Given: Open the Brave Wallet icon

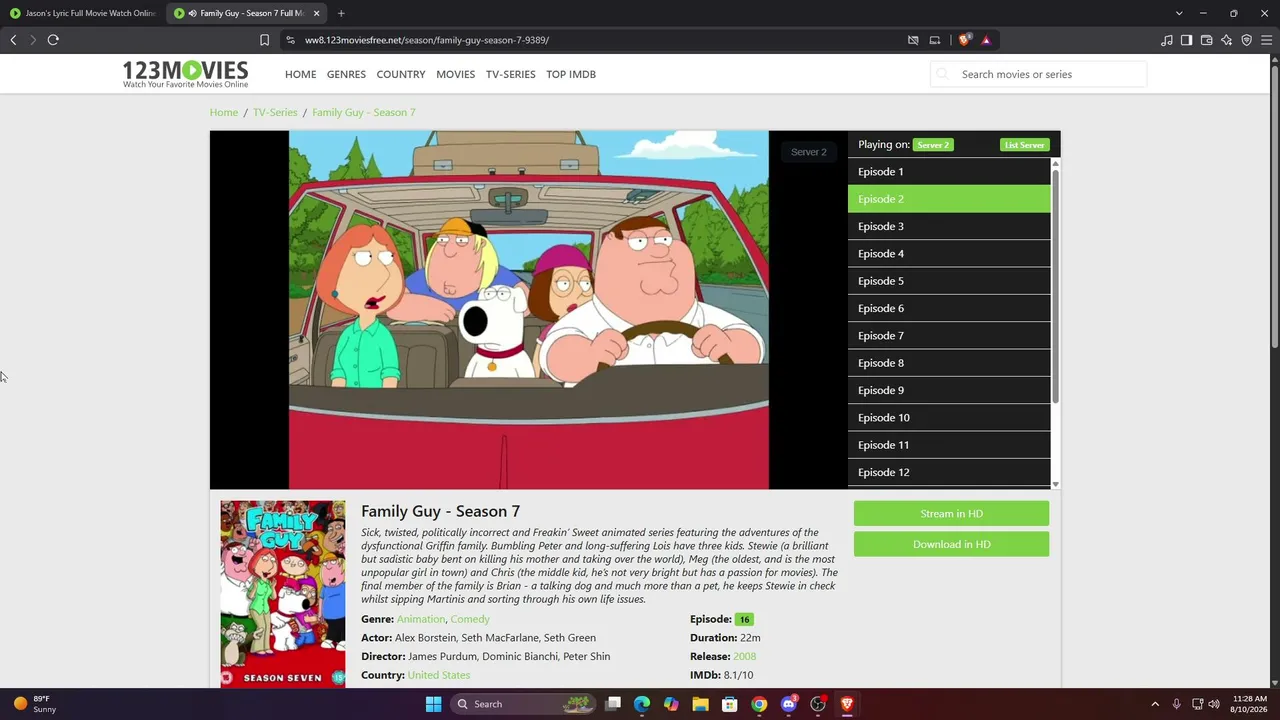Looking at the screenshot, I should point(1207,40).
